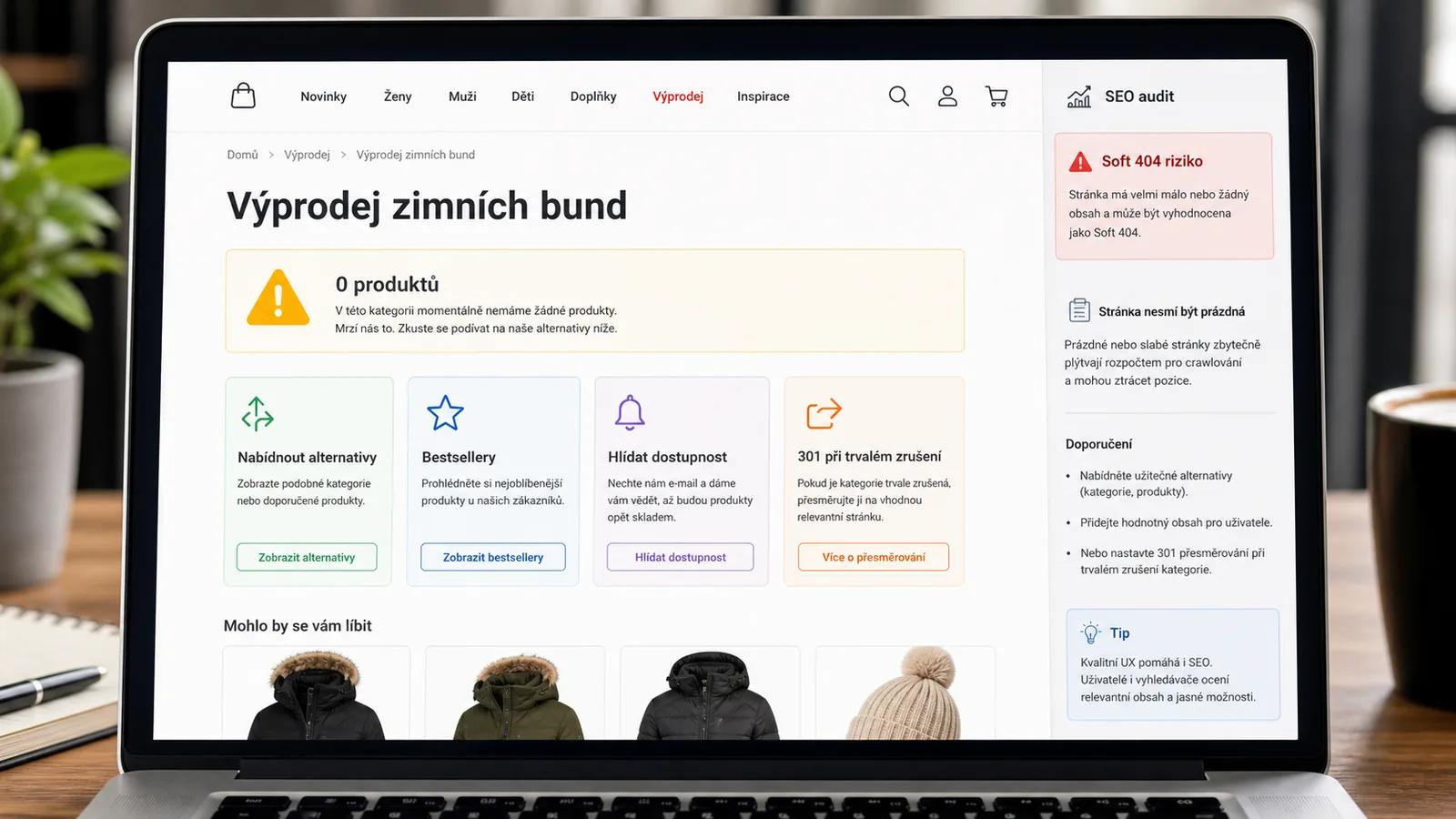Viewport: 1456px width, 819px height.
Task: Open the Výprodej menu item
Action: click(678, 96)
